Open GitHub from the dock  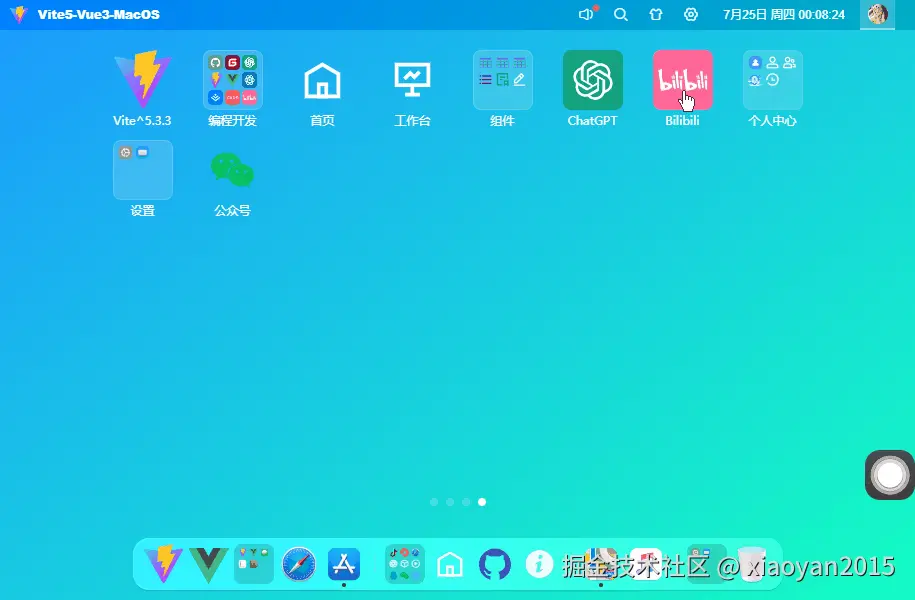[495, 564]
